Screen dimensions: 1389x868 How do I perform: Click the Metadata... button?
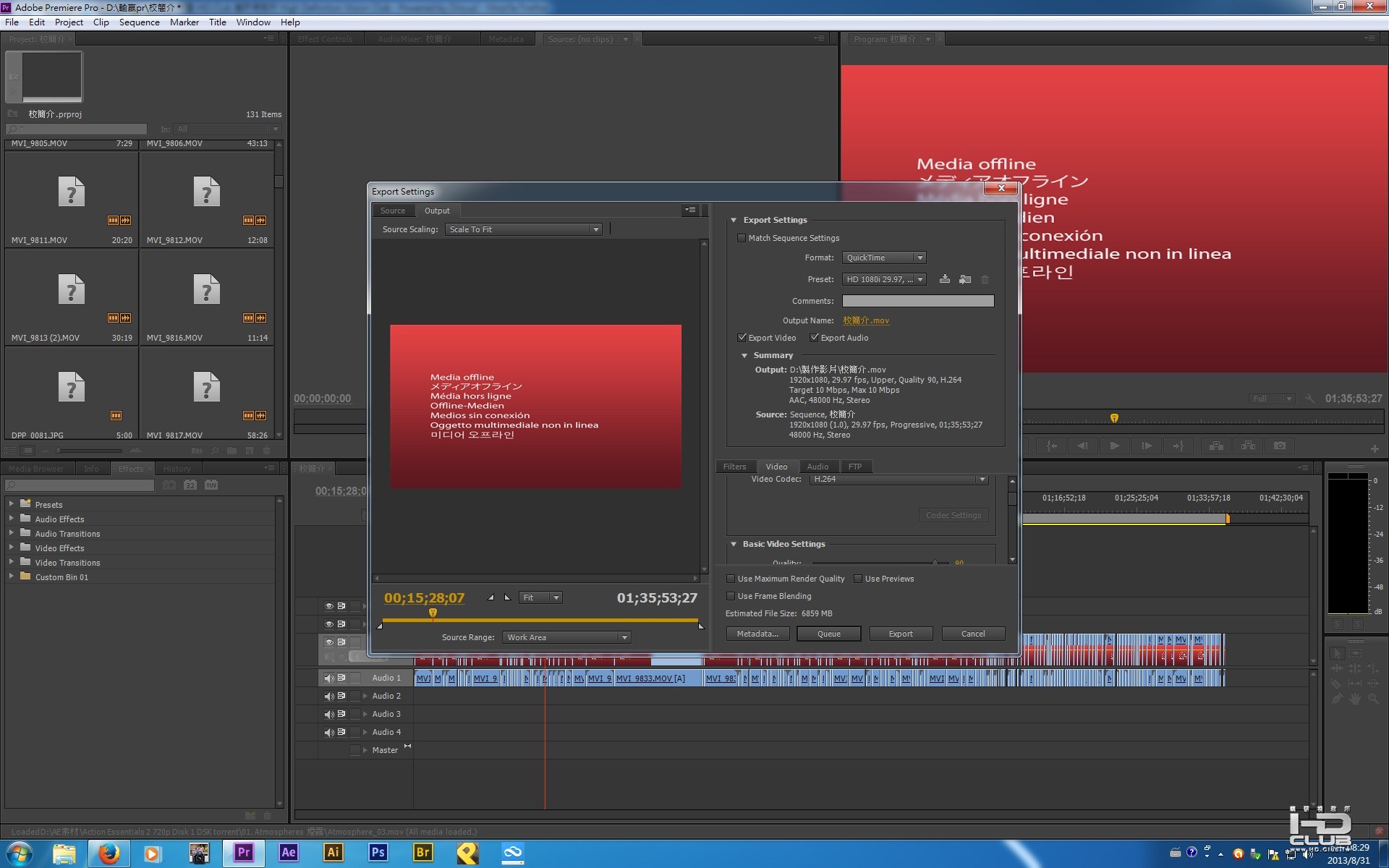[757, 634]
